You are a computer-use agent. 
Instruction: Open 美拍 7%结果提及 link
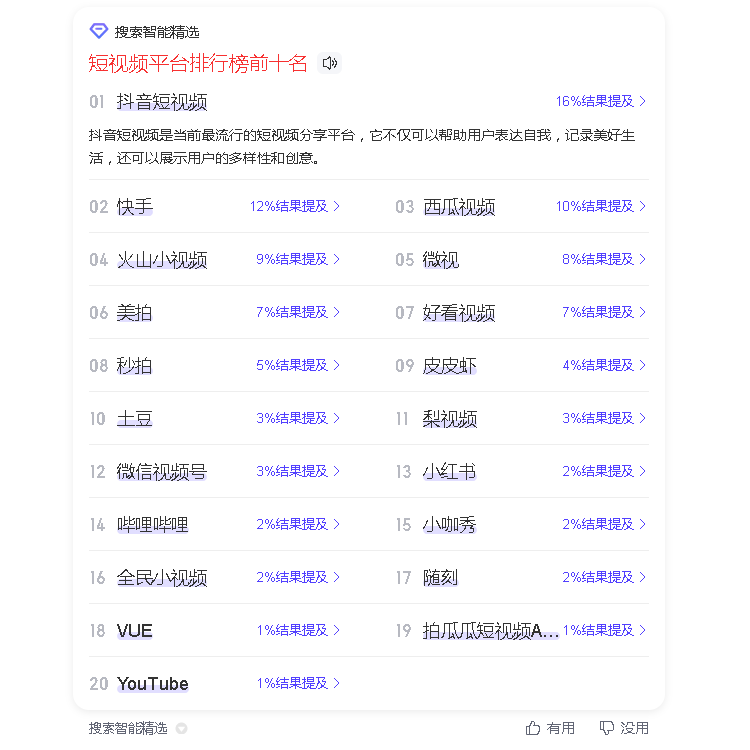tap(298, 312)
